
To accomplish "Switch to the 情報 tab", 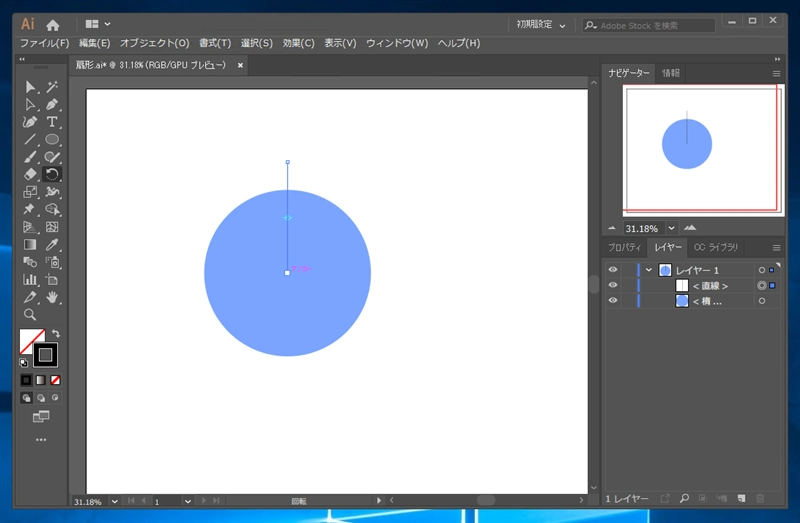I will [671, 73].
